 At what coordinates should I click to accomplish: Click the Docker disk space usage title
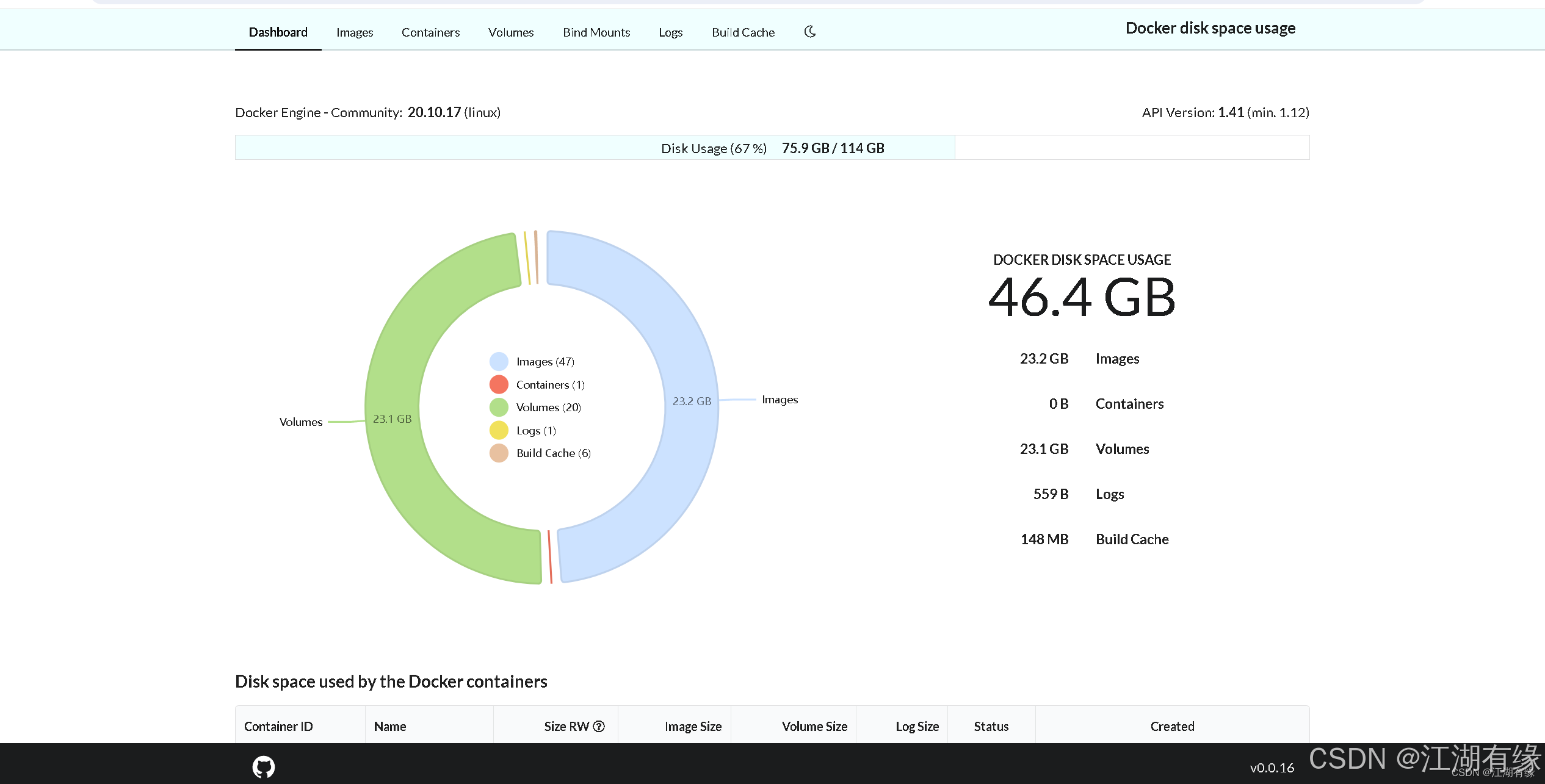1210,28
